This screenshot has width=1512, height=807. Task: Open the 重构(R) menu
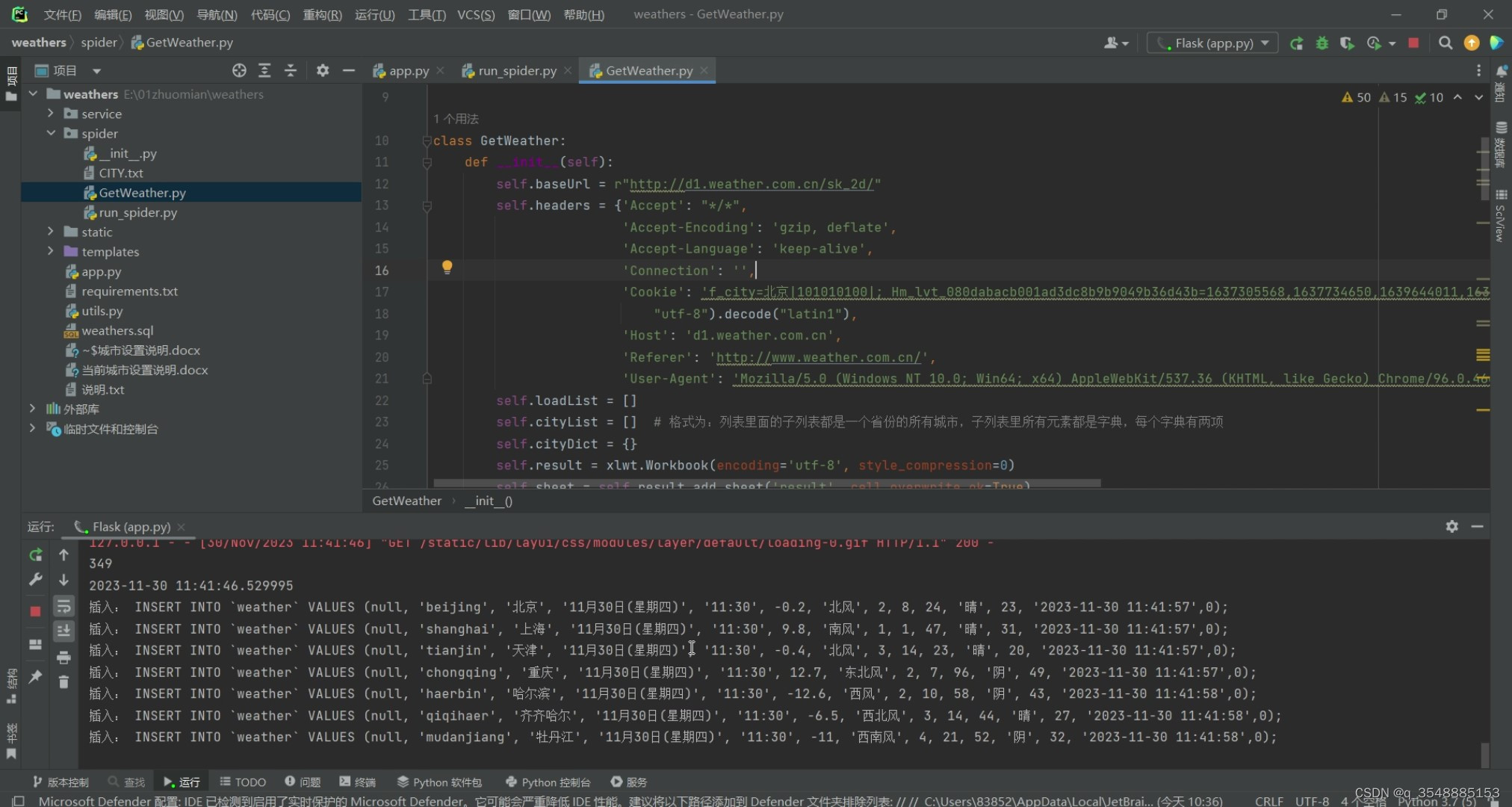click(x=322, y=15)
